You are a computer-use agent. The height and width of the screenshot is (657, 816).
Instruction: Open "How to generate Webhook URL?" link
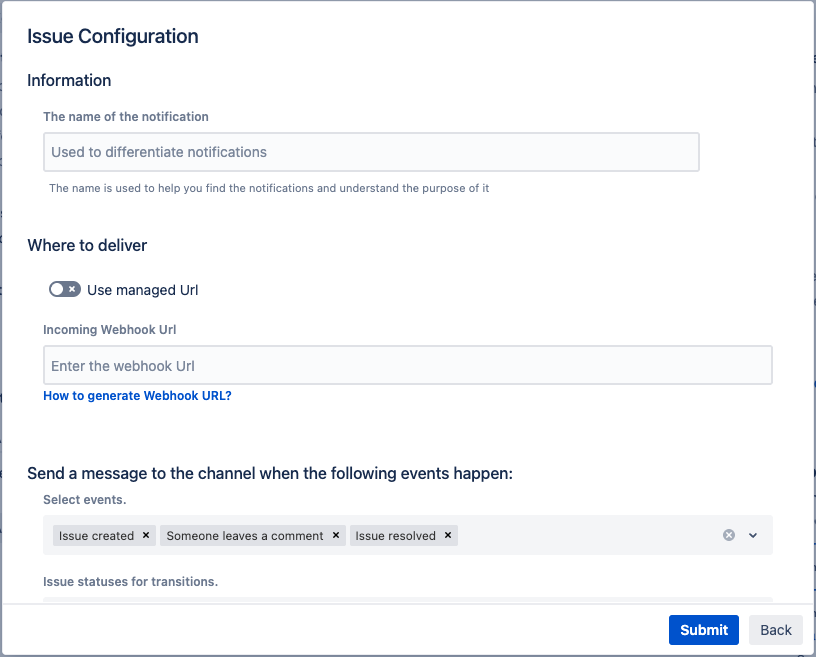(137, 396)
